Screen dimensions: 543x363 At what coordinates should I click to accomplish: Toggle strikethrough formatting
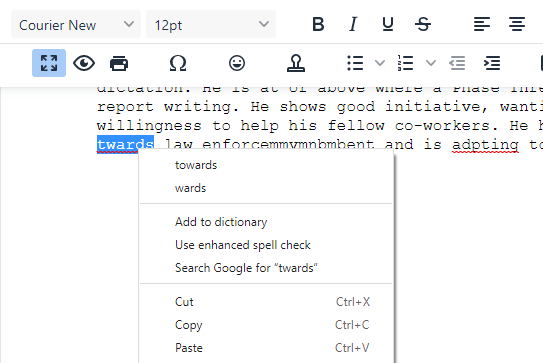pyautogui.click(x=423, y=24)
